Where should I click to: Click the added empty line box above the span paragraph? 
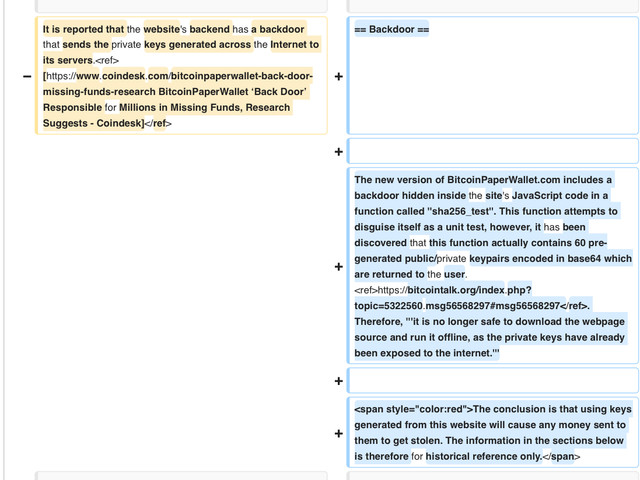[493, 381]
